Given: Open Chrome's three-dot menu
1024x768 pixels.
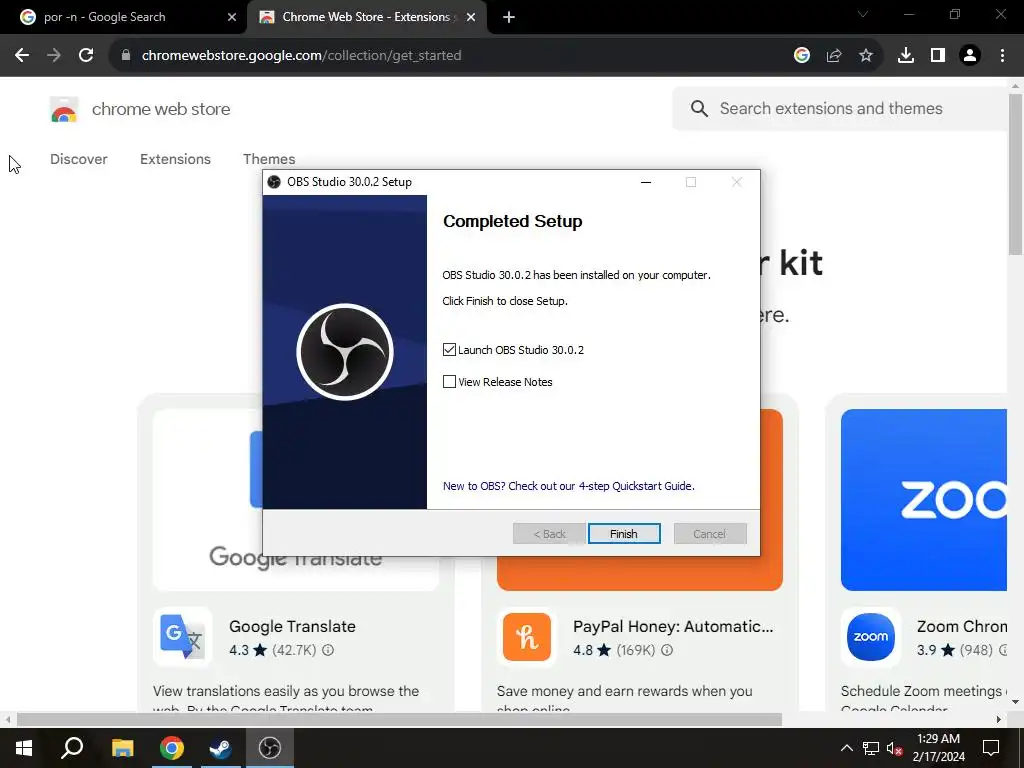Looking at the screenshot, I should [1002, 56].
